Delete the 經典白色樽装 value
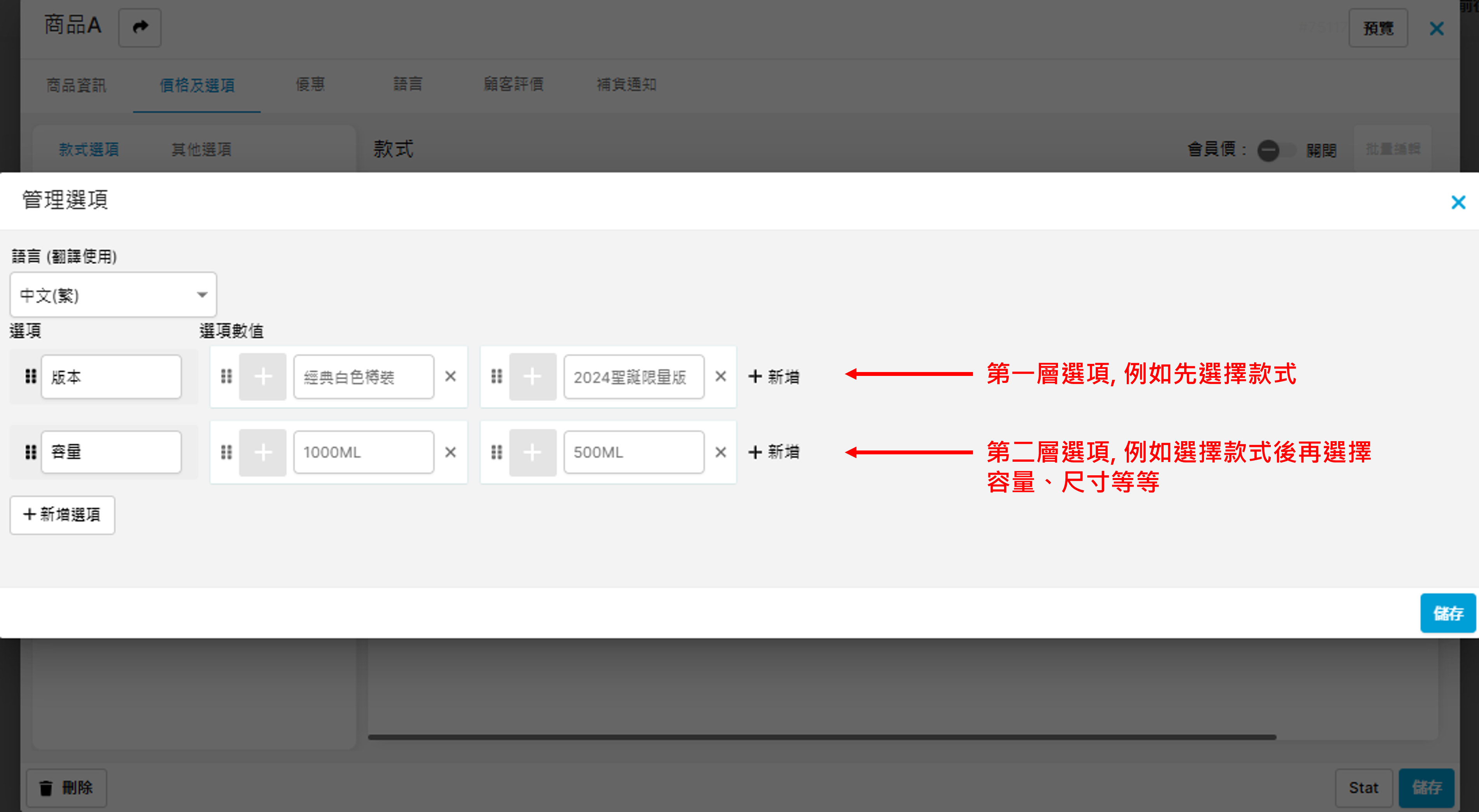 [x=450, y=376]
